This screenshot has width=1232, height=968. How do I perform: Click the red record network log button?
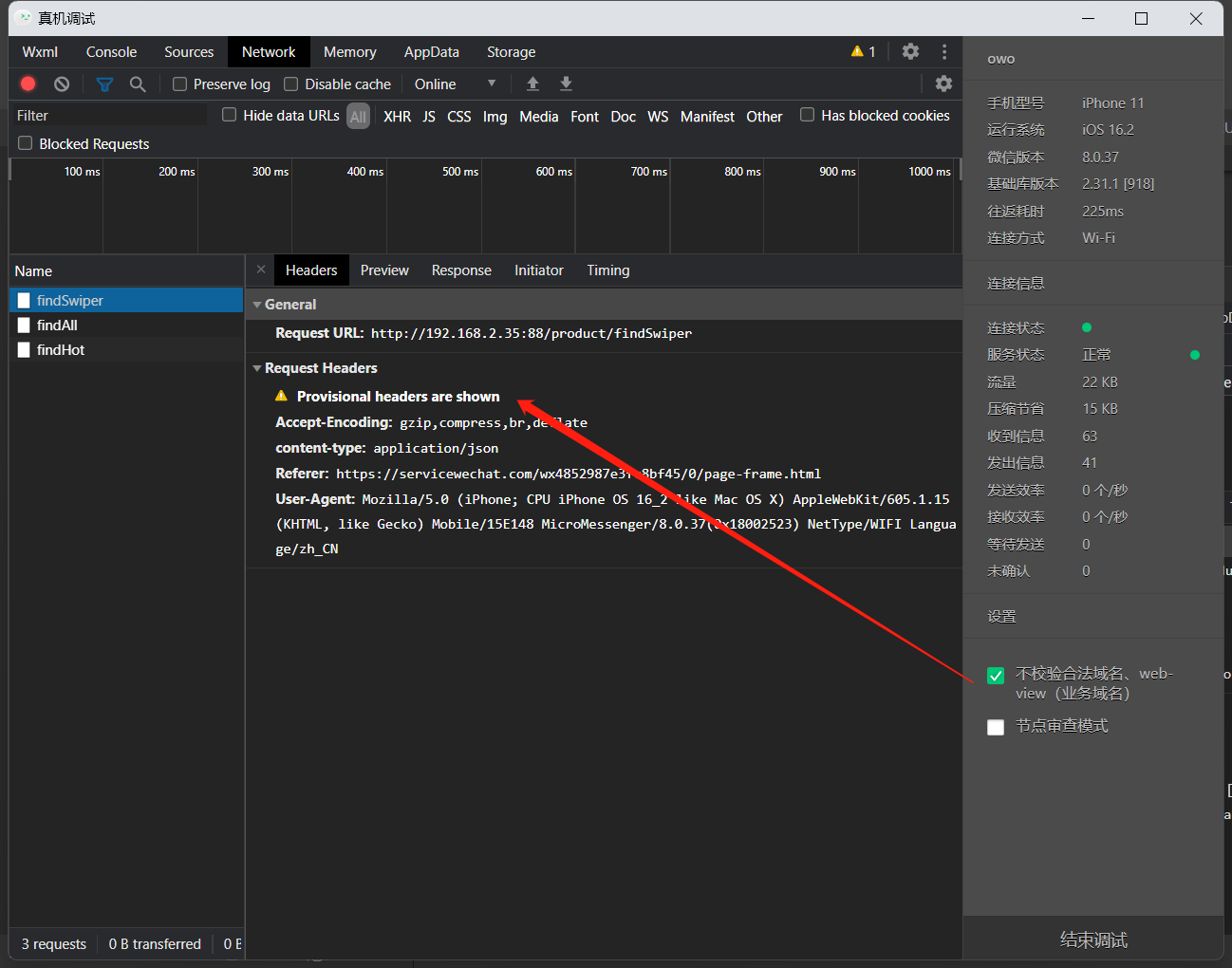28,84
